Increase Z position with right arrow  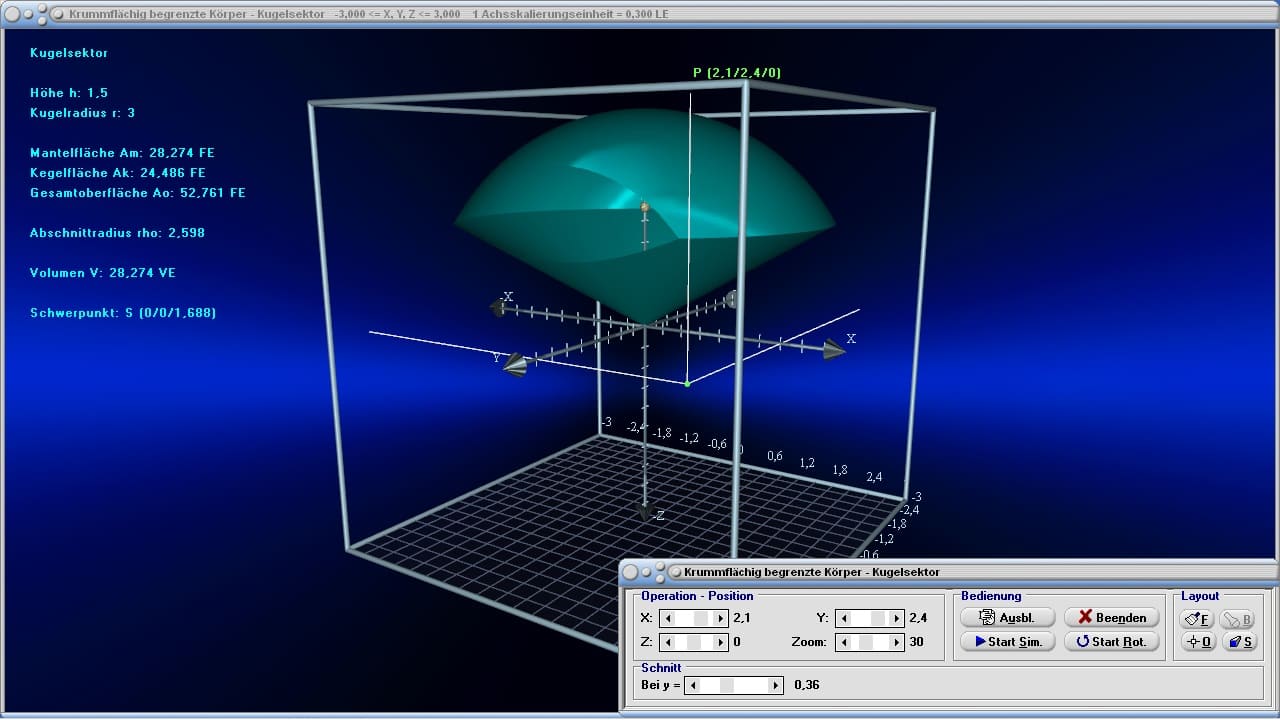(721, 642)
